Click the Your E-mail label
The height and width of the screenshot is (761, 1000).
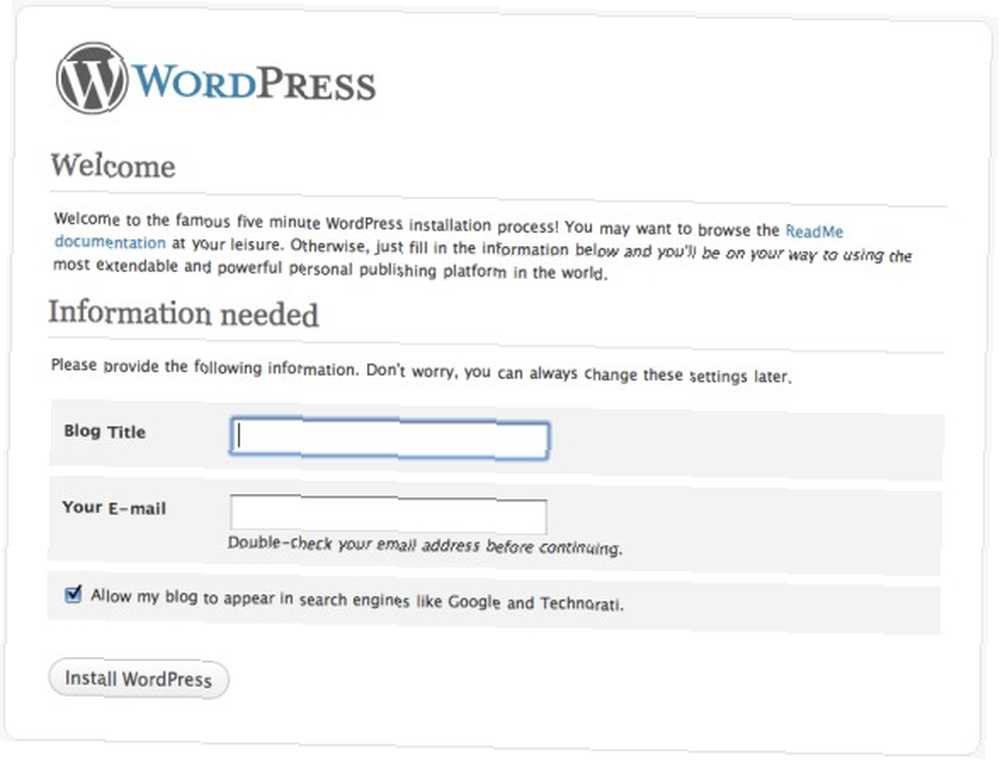[114, 508]
